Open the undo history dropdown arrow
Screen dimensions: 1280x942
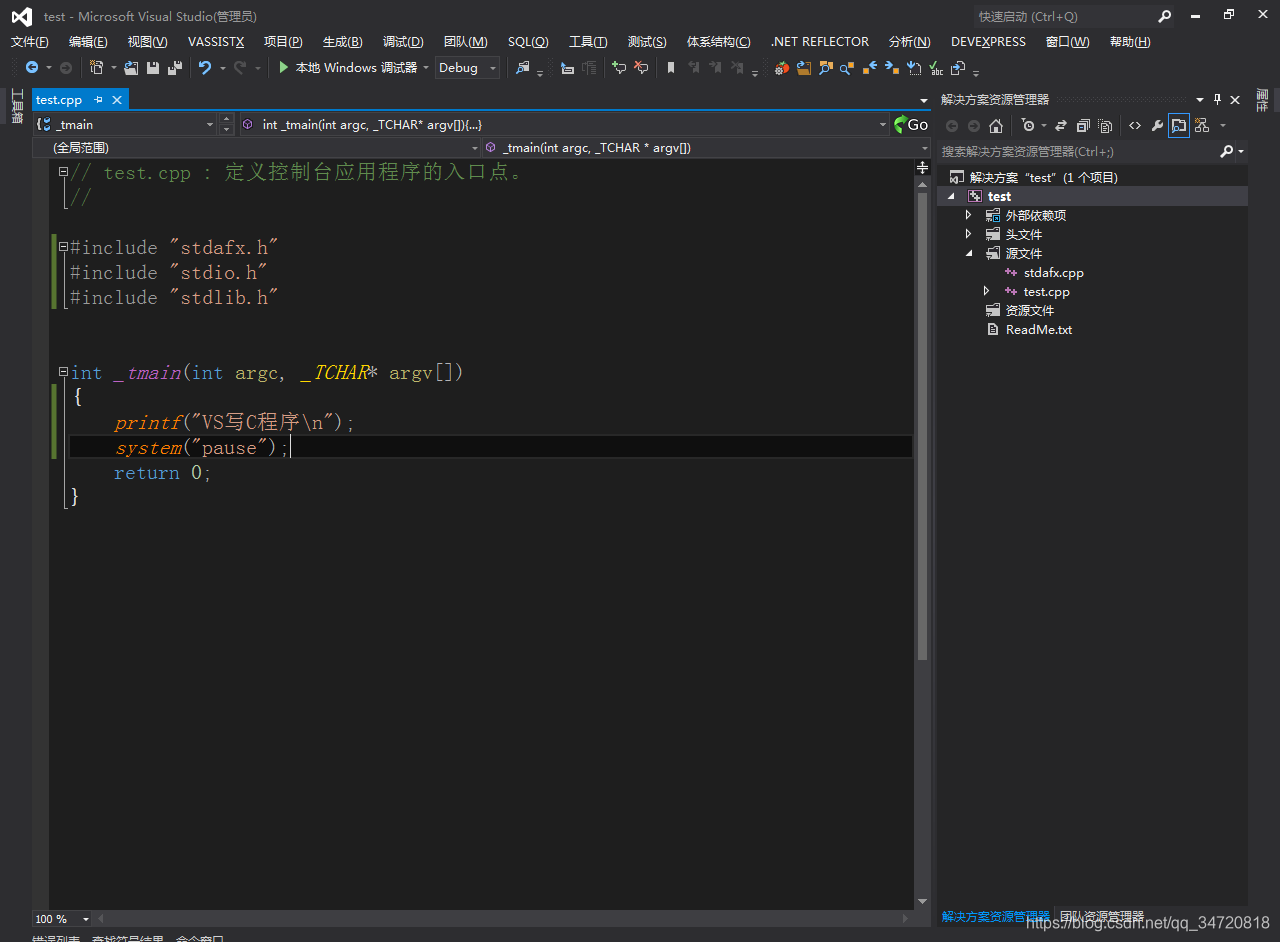click(x=222, y=68)
